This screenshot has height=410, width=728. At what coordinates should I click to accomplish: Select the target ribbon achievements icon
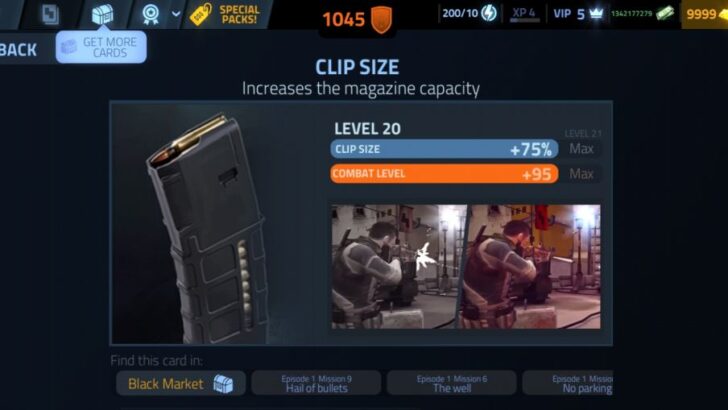[x=151, y=14]
